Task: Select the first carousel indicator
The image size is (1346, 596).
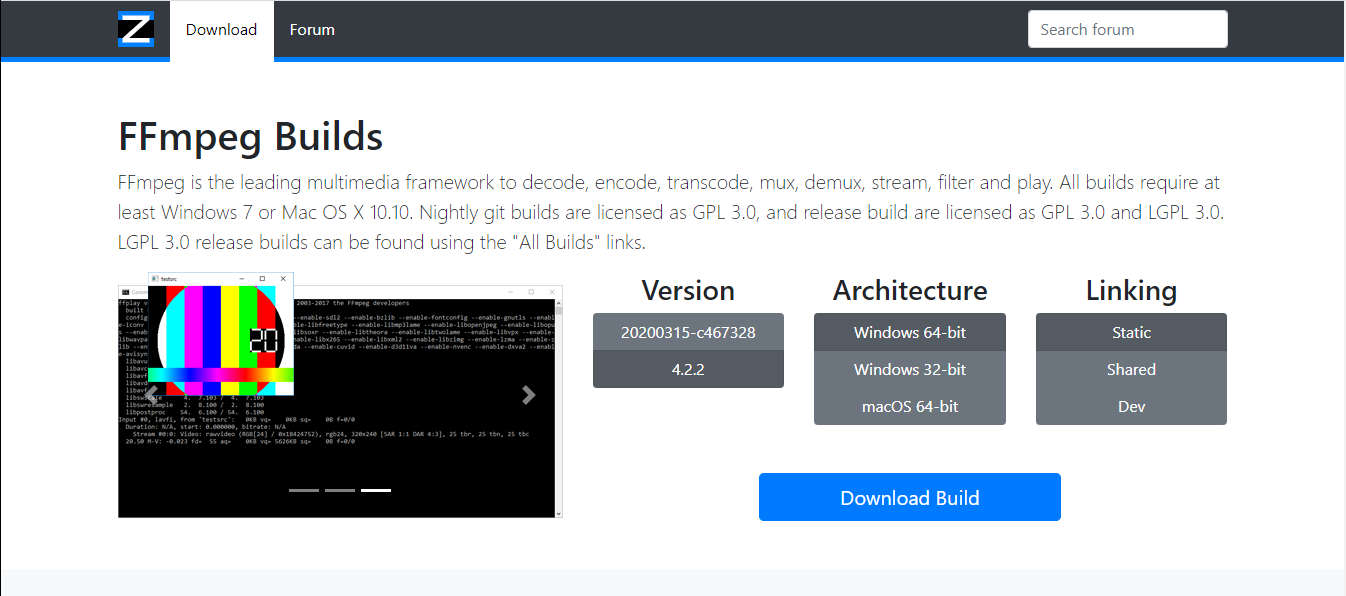Action: tap(304, 490)
